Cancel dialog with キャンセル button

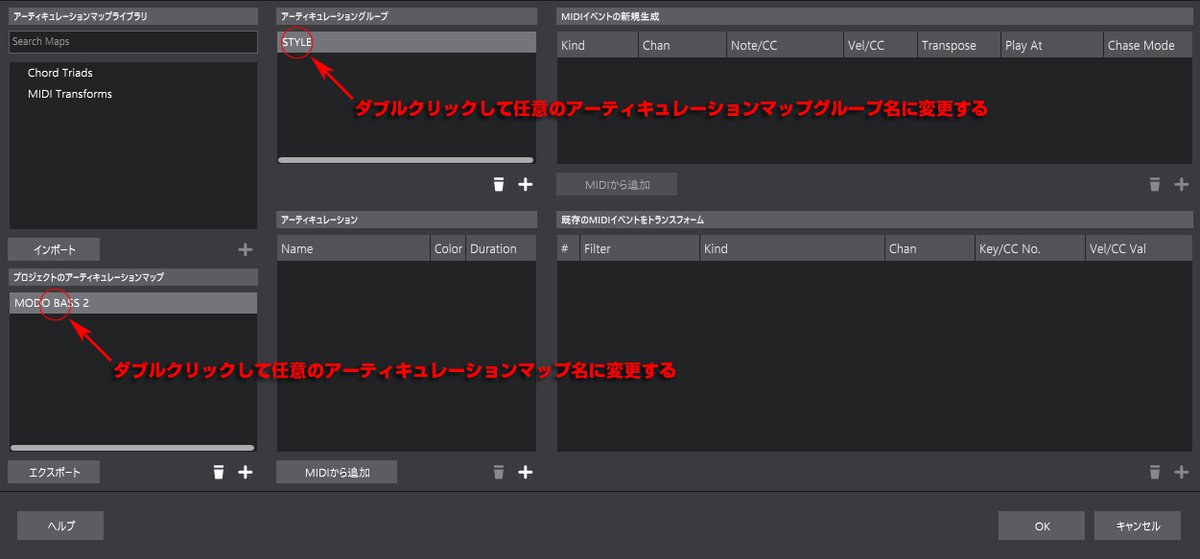pos(1138,526)
